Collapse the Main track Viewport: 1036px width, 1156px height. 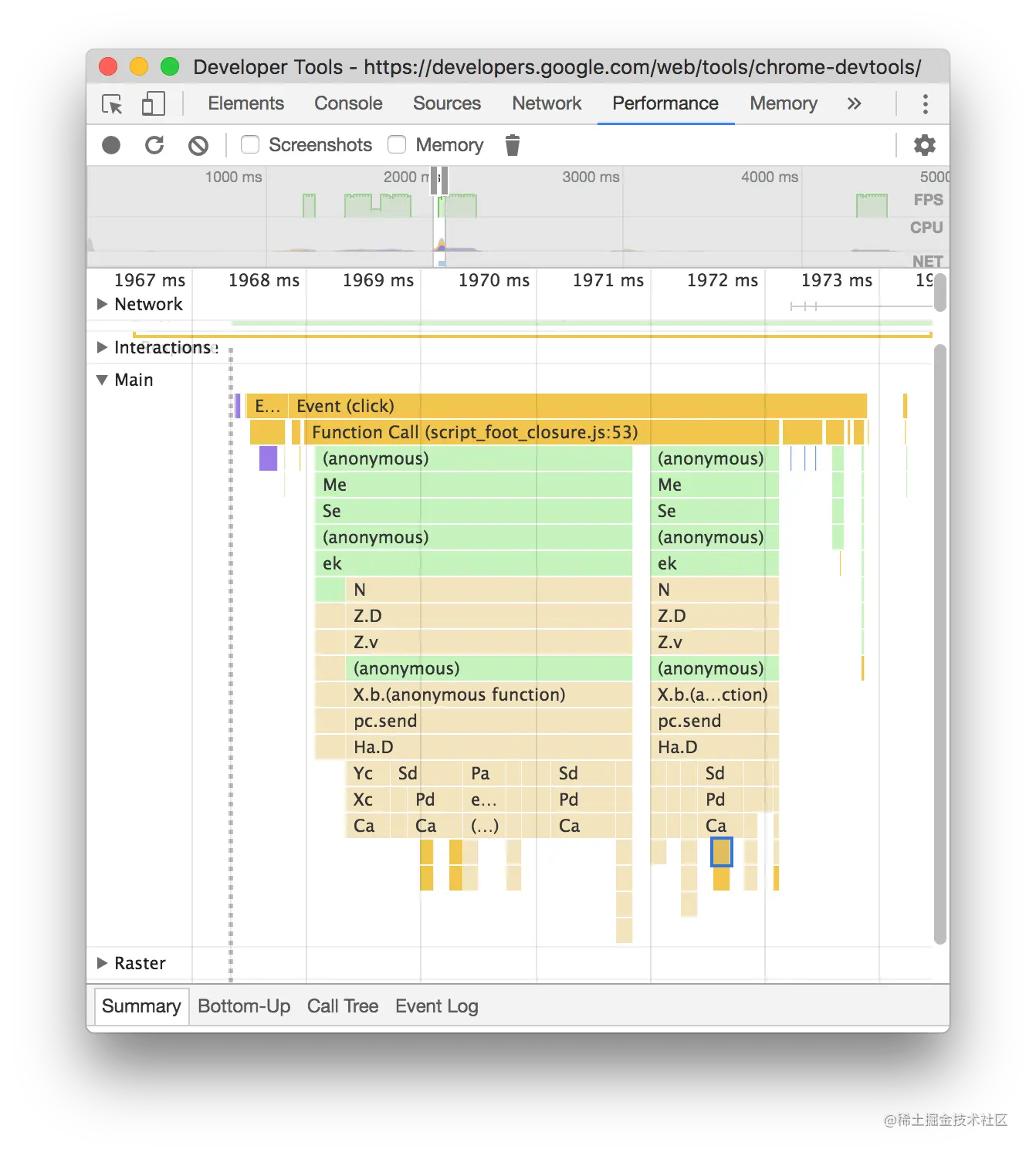(102, 380)
